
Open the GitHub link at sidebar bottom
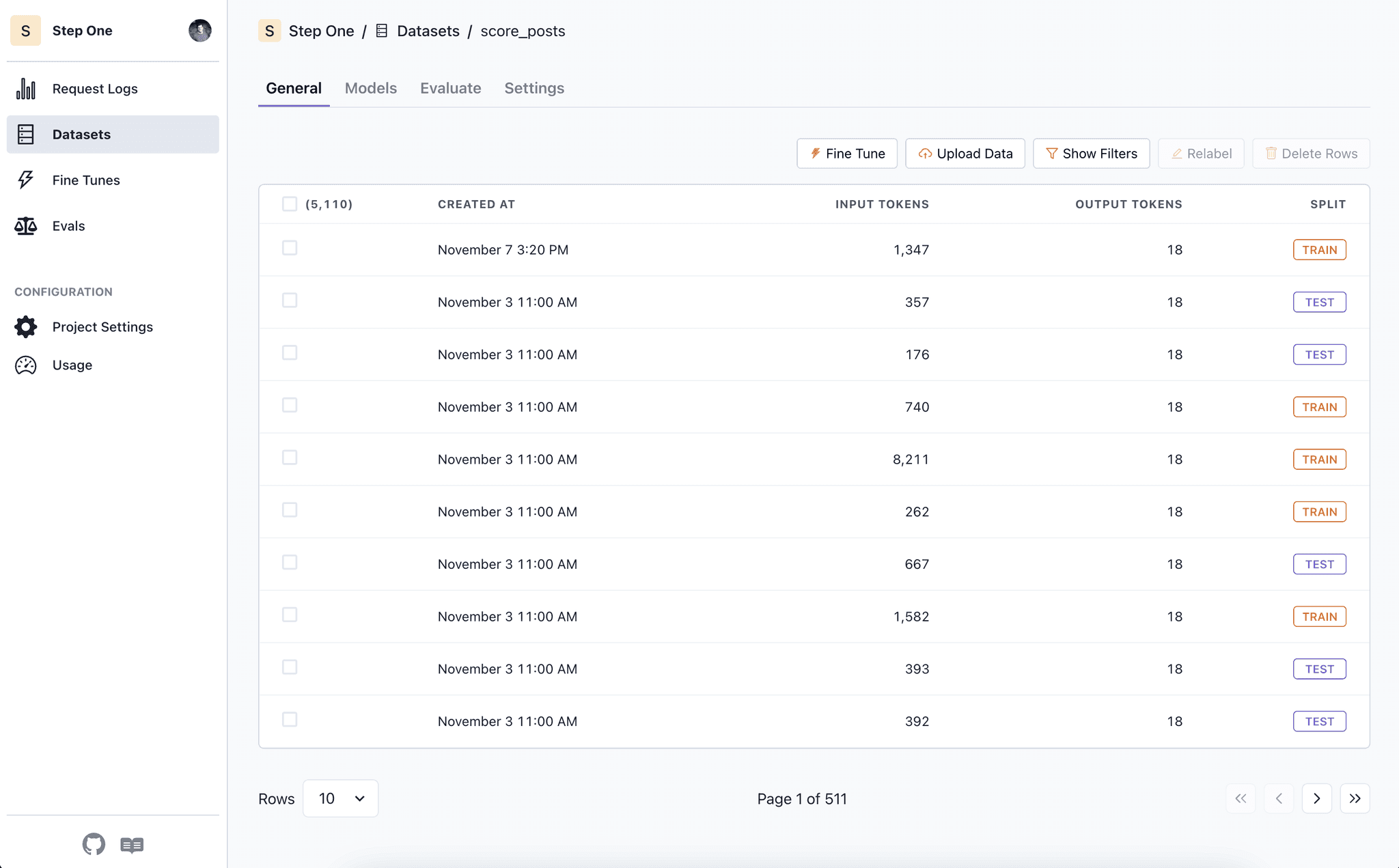[x=94, y=844]
